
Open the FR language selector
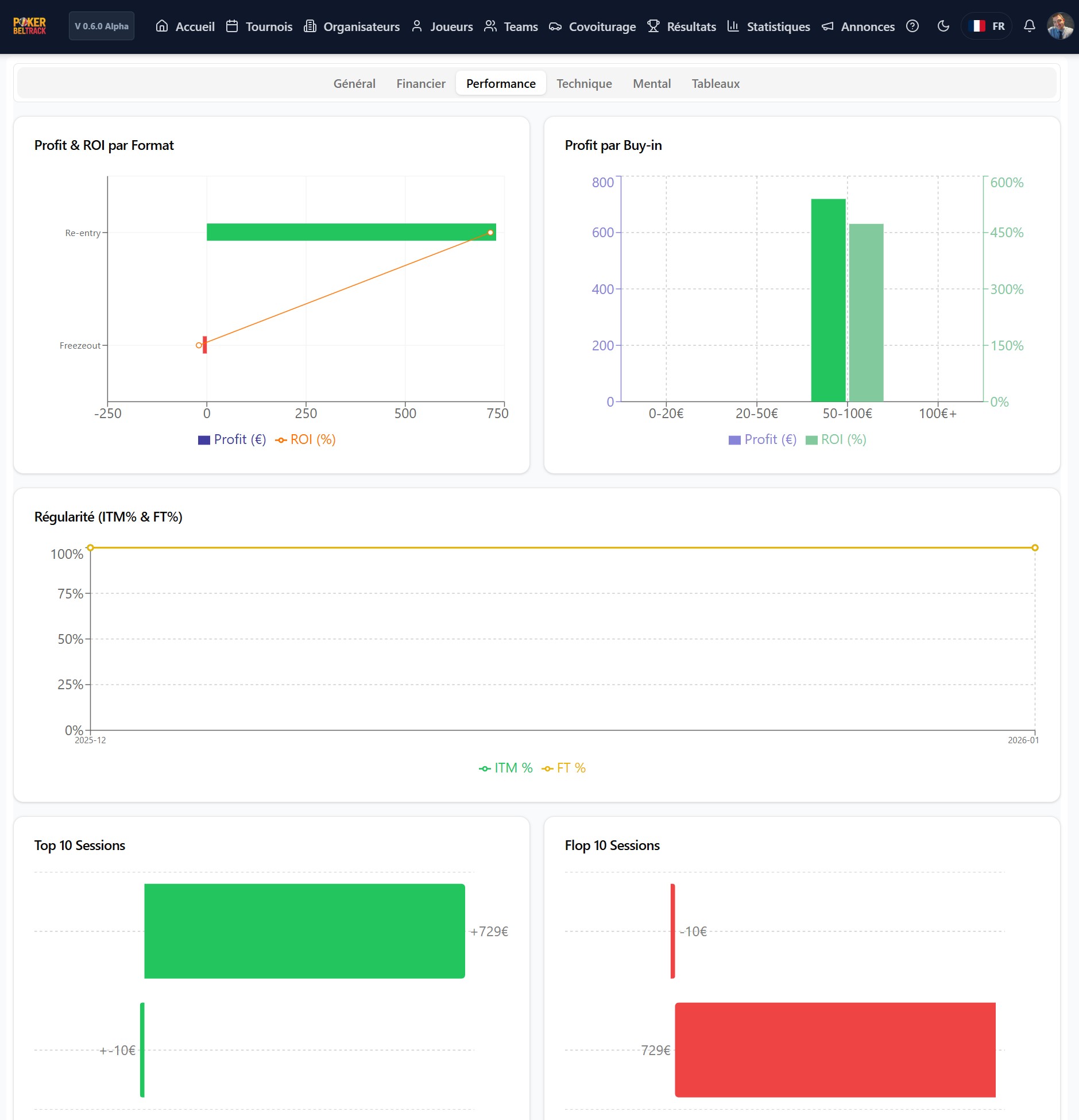click(x=986, y=26)
